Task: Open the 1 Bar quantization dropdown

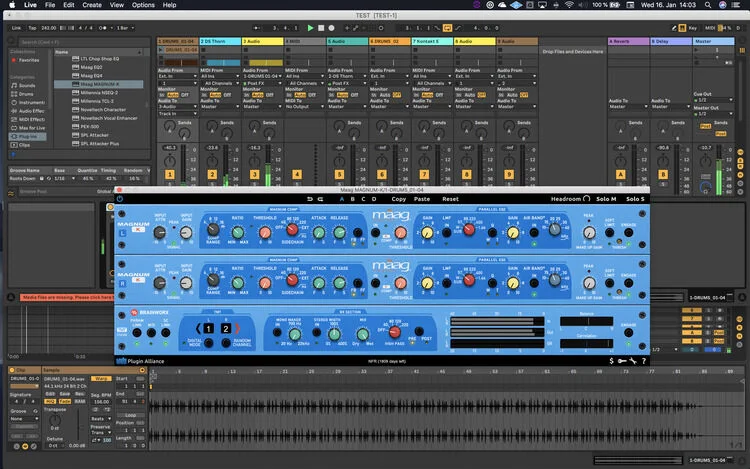Action: pos(125,28)
